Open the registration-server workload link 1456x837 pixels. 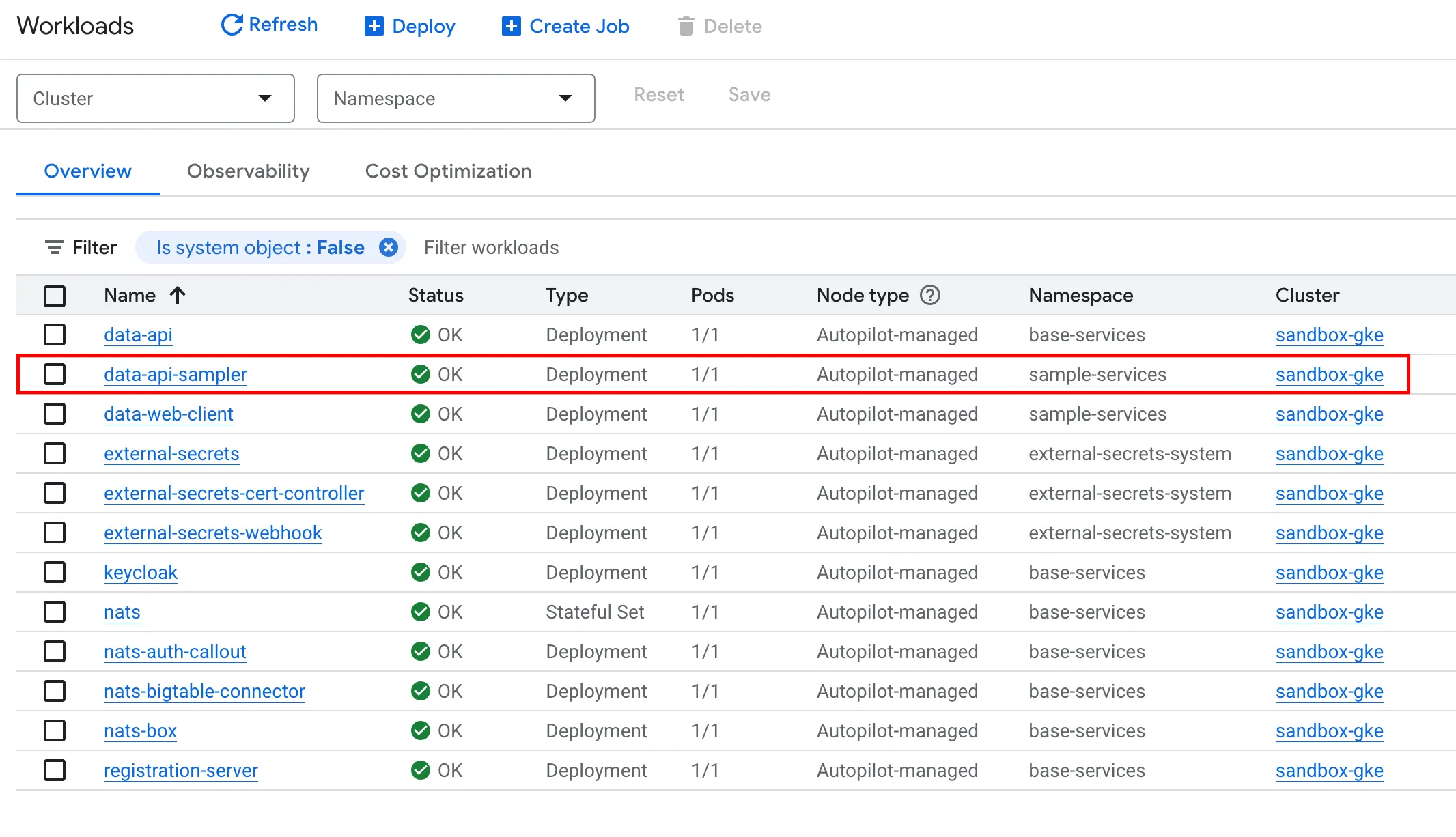[181, 770]
